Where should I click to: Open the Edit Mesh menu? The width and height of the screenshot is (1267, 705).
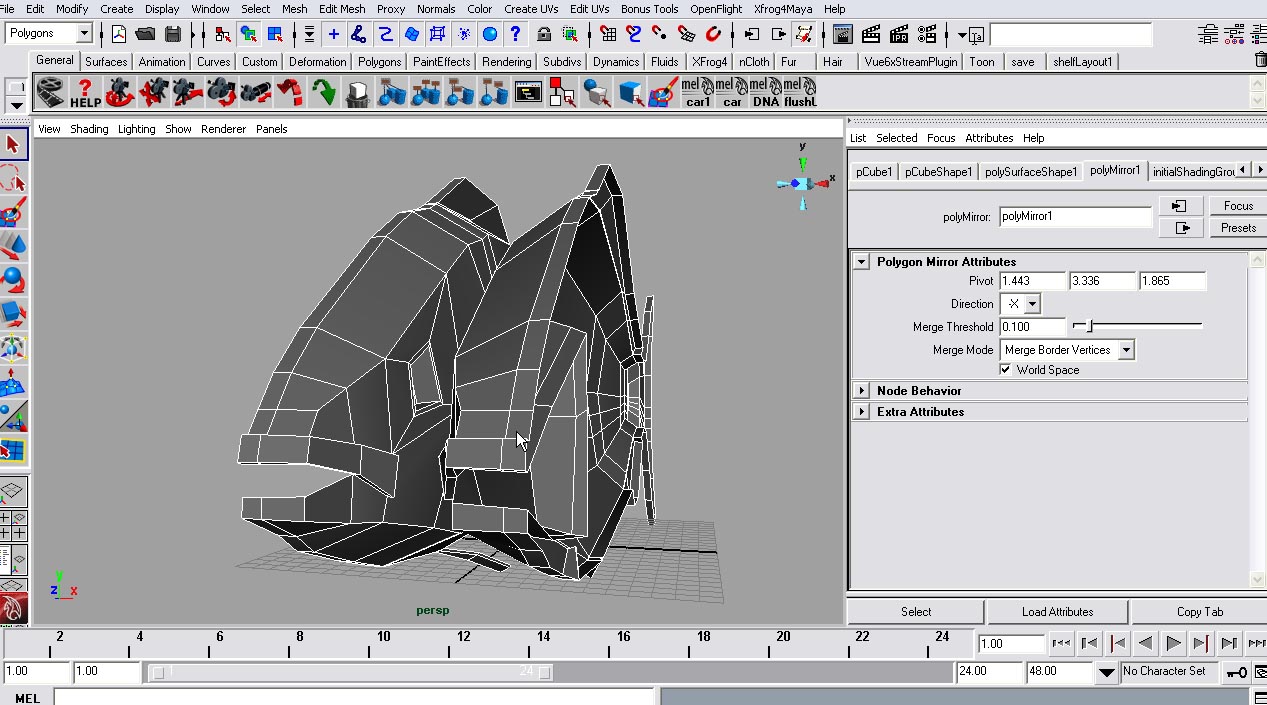coord(342,9)
